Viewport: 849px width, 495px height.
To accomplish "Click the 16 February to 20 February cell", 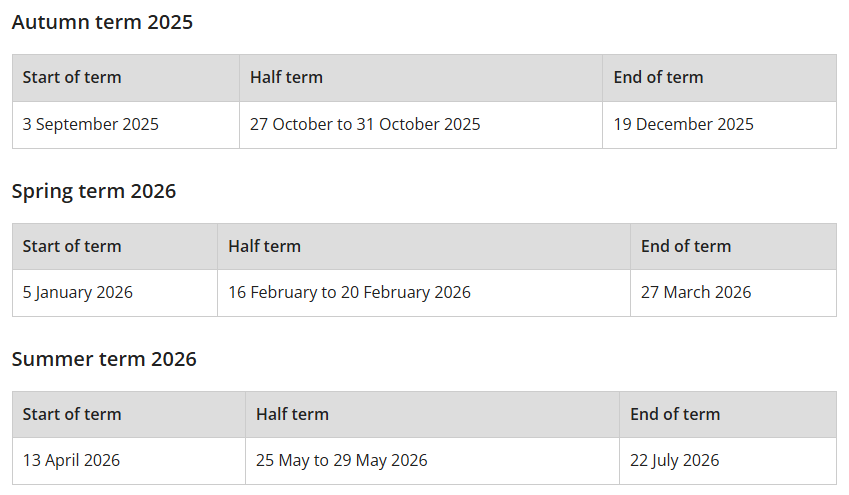I will (349, 293).
